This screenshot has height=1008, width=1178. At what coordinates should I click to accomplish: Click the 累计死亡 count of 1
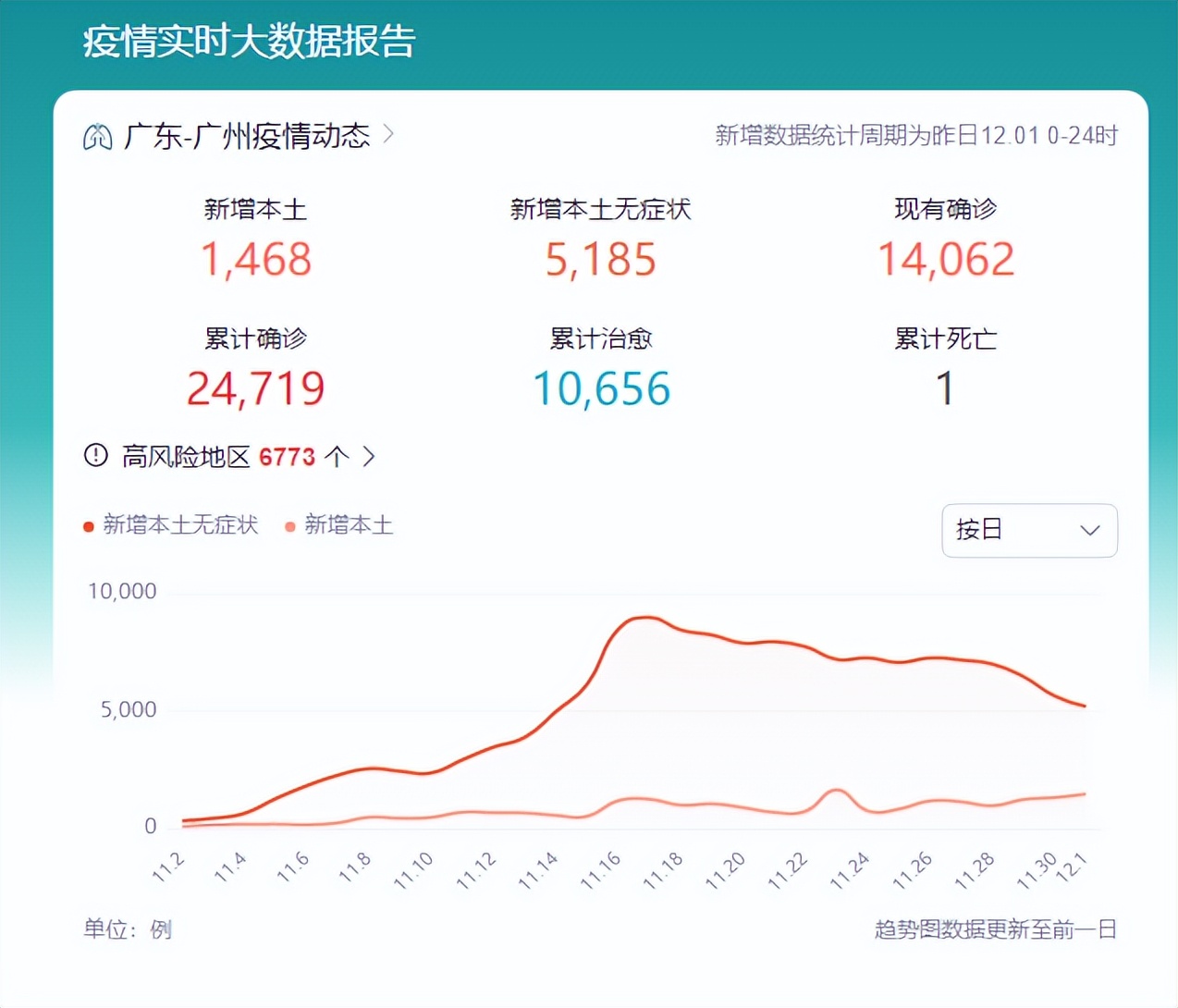[x=945, y=388]
